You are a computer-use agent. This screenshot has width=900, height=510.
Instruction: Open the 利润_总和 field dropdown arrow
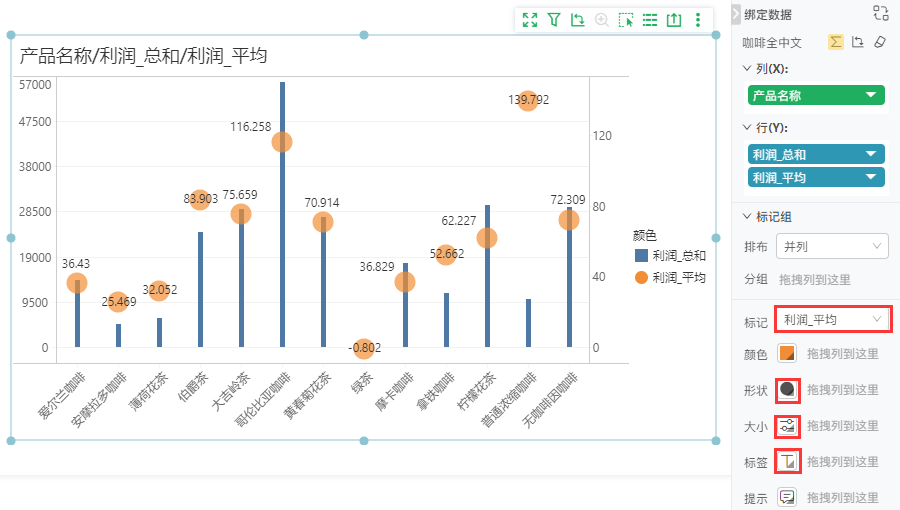(x=871, y=154)
